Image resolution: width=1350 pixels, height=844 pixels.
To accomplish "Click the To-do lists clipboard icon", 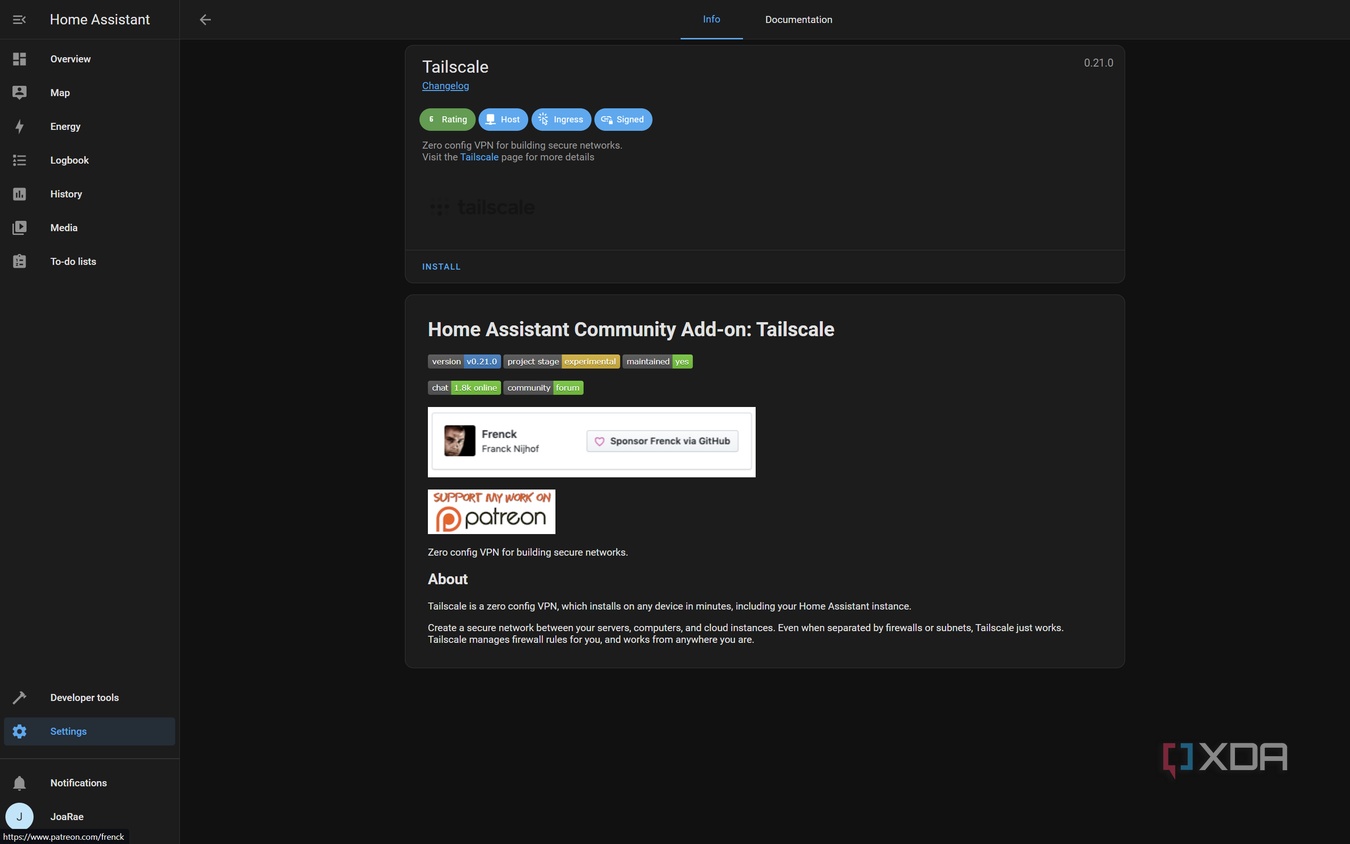I will click(x=19, y=262).
